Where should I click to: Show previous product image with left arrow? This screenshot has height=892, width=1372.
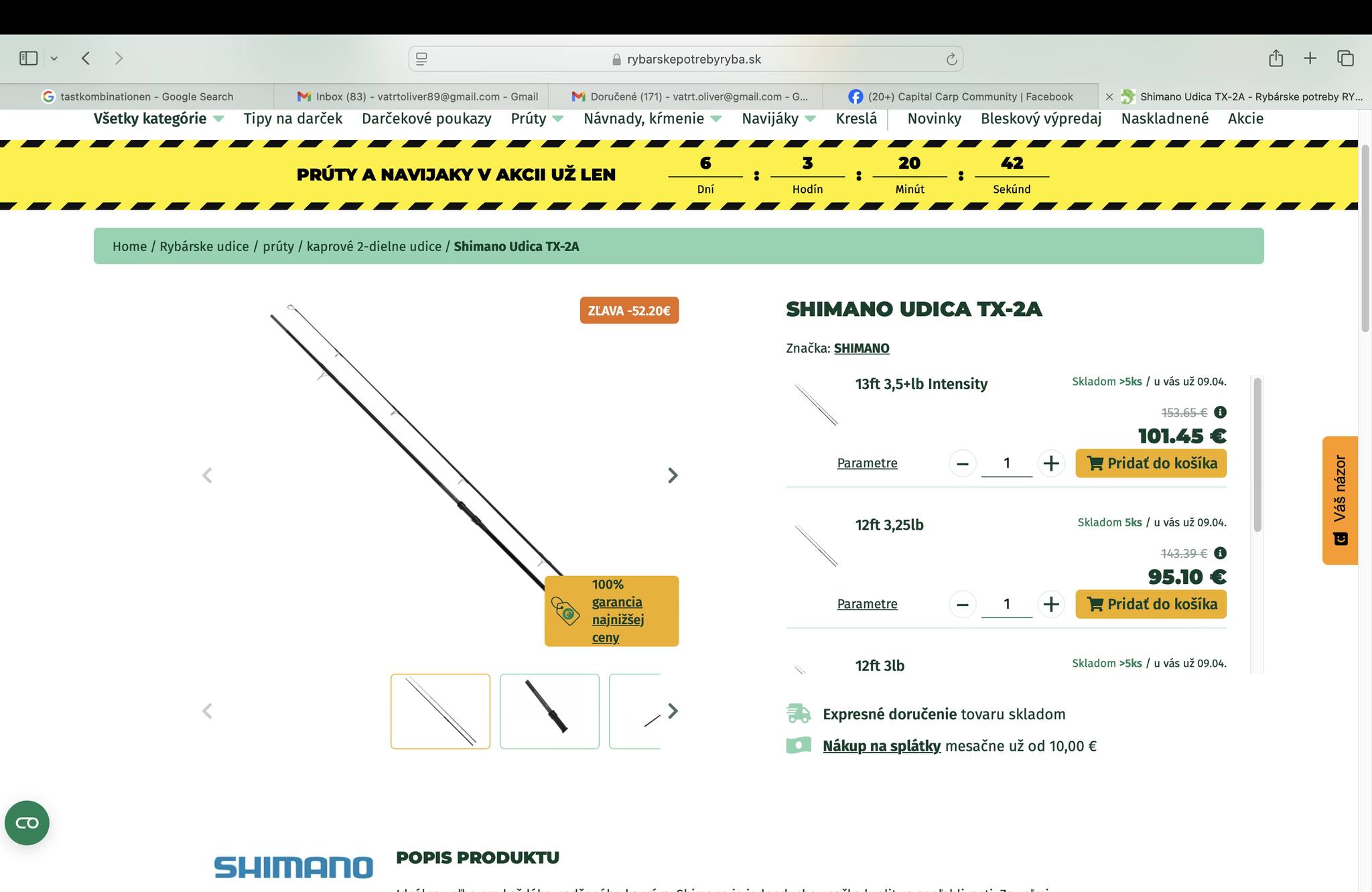tap(207, 475)
